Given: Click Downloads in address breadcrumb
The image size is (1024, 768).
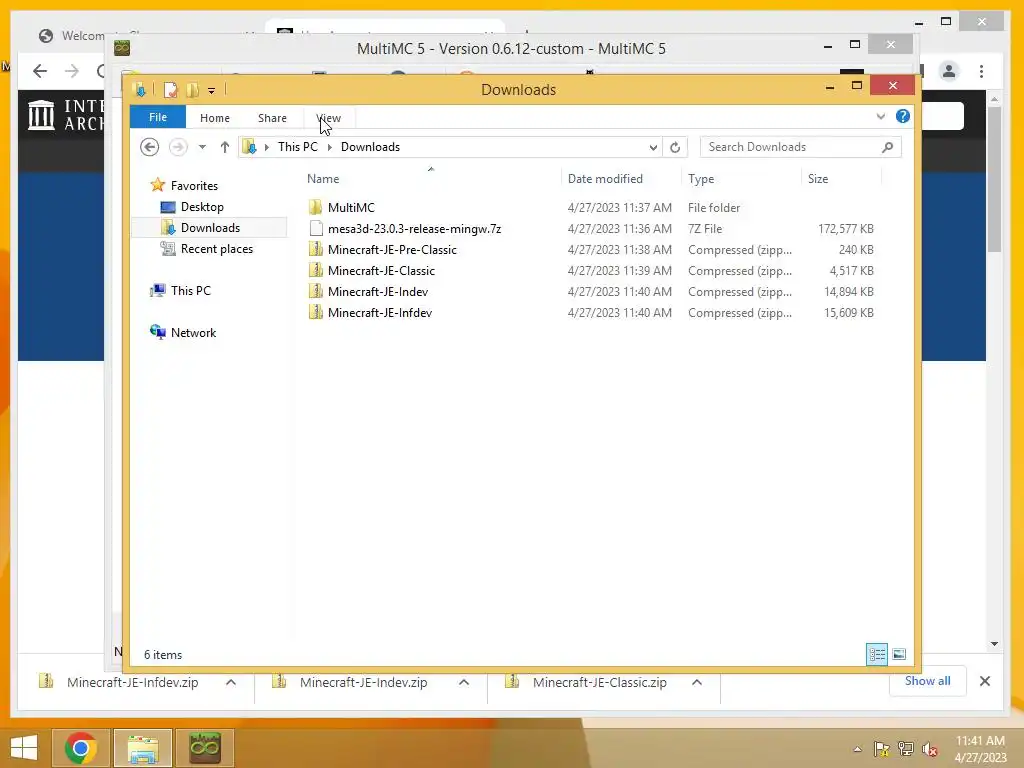Looking at the screenshot, I should [370, 147].
